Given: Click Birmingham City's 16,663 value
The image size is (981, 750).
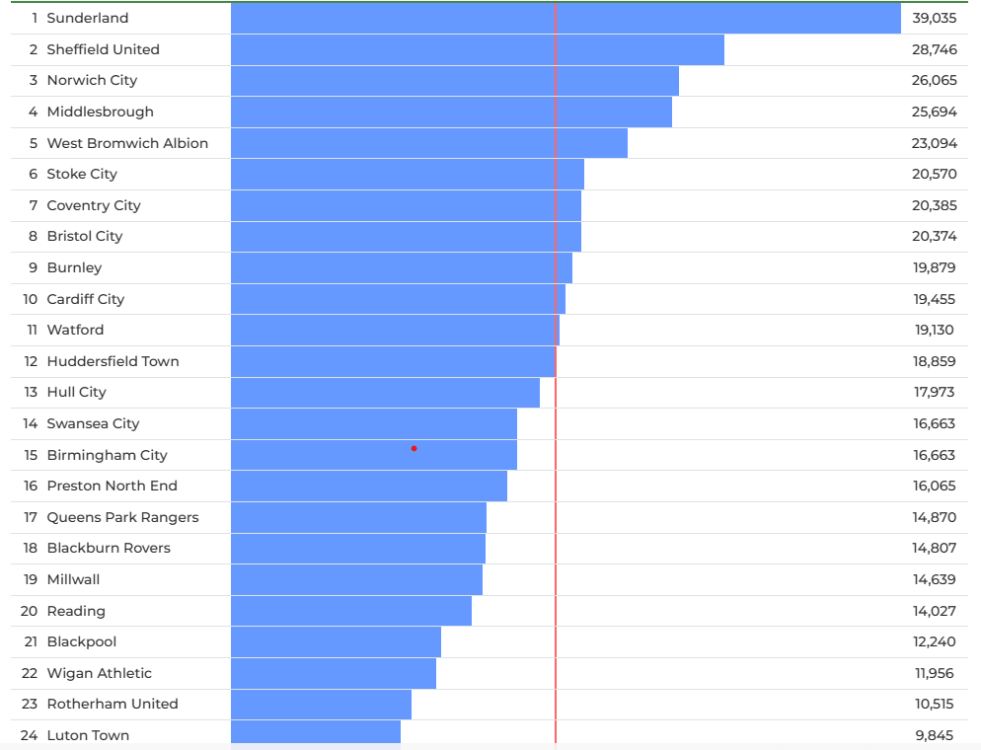Looking at the screenshot, I should [934, 455].
